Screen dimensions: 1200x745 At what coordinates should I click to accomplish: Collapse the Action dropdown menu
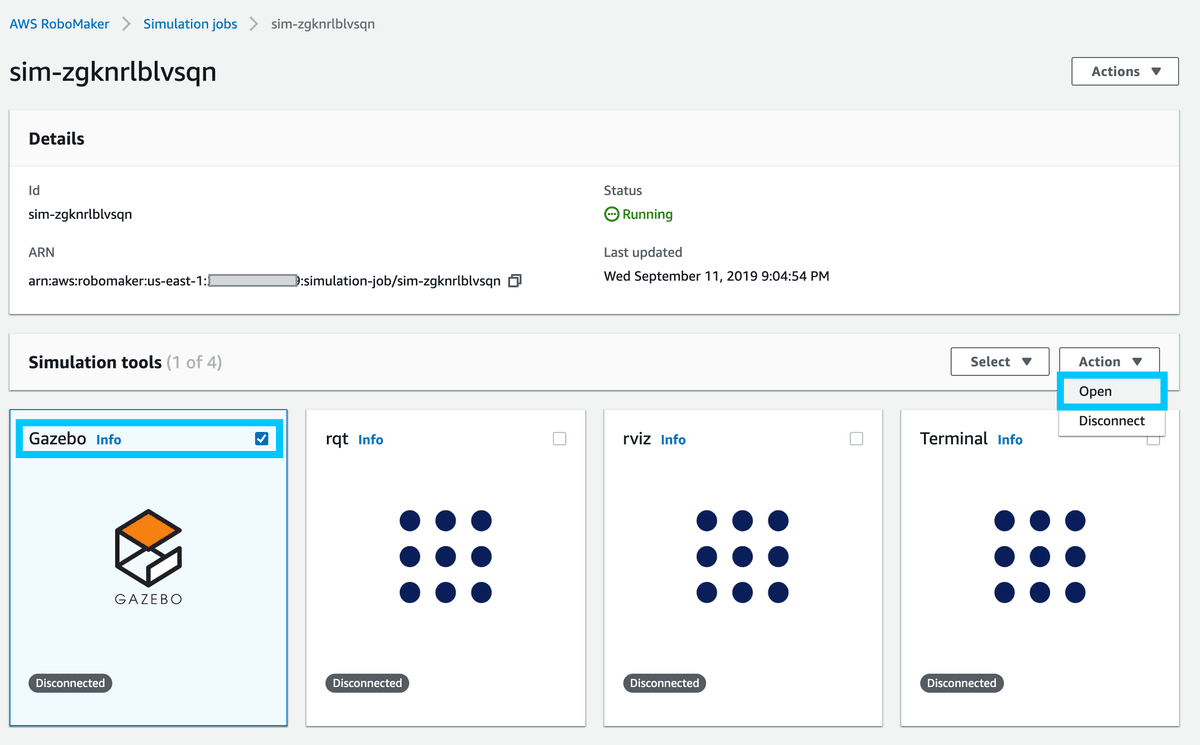coord(1109,362)
